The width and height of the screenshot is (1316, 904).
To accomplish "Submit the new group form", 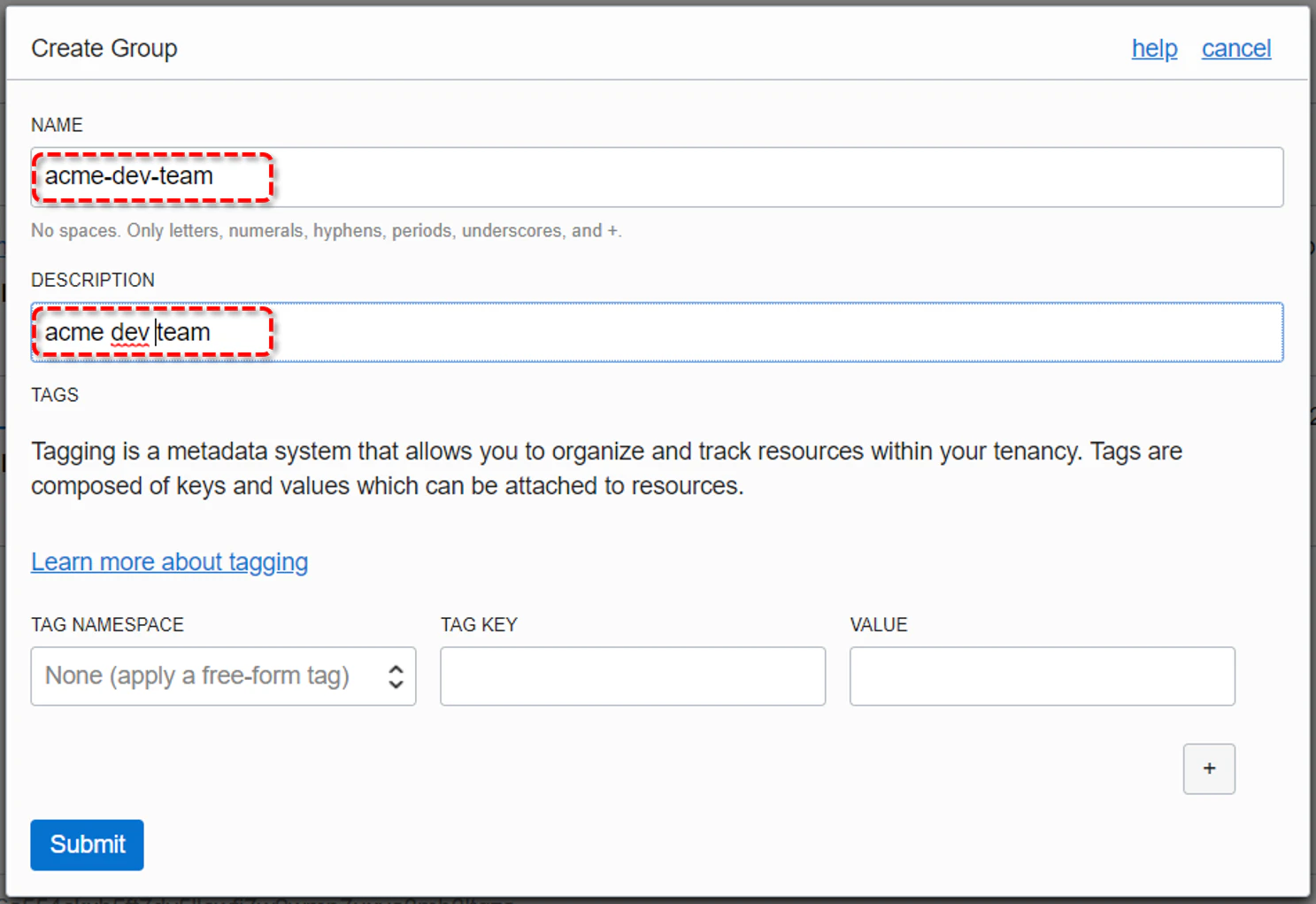I will coord(87,845).
